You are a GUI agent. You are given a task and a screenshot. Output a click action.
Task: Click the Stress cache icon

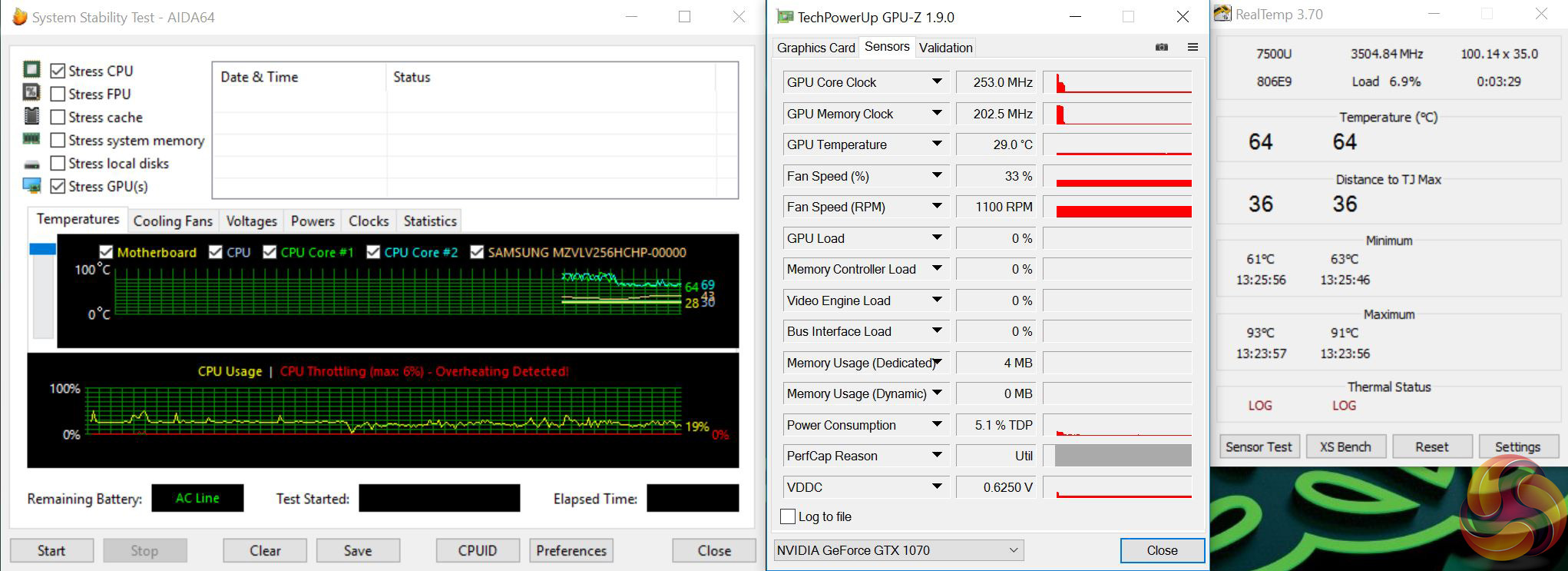coord(31,116)
